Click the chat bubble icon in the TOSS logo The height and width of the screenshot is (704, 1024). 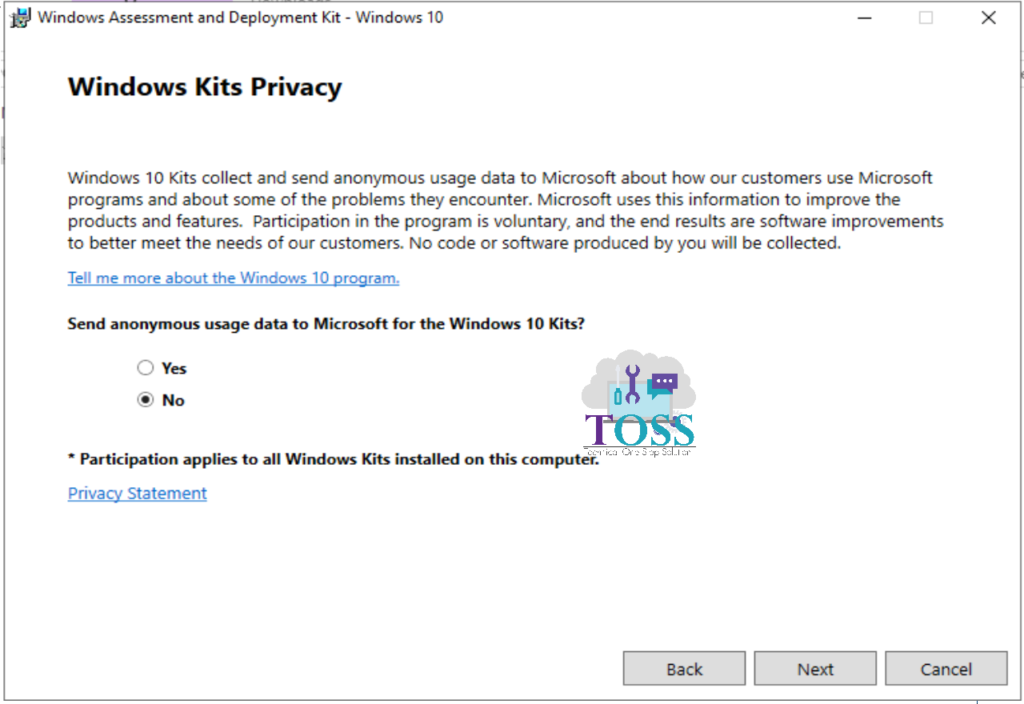663,381
